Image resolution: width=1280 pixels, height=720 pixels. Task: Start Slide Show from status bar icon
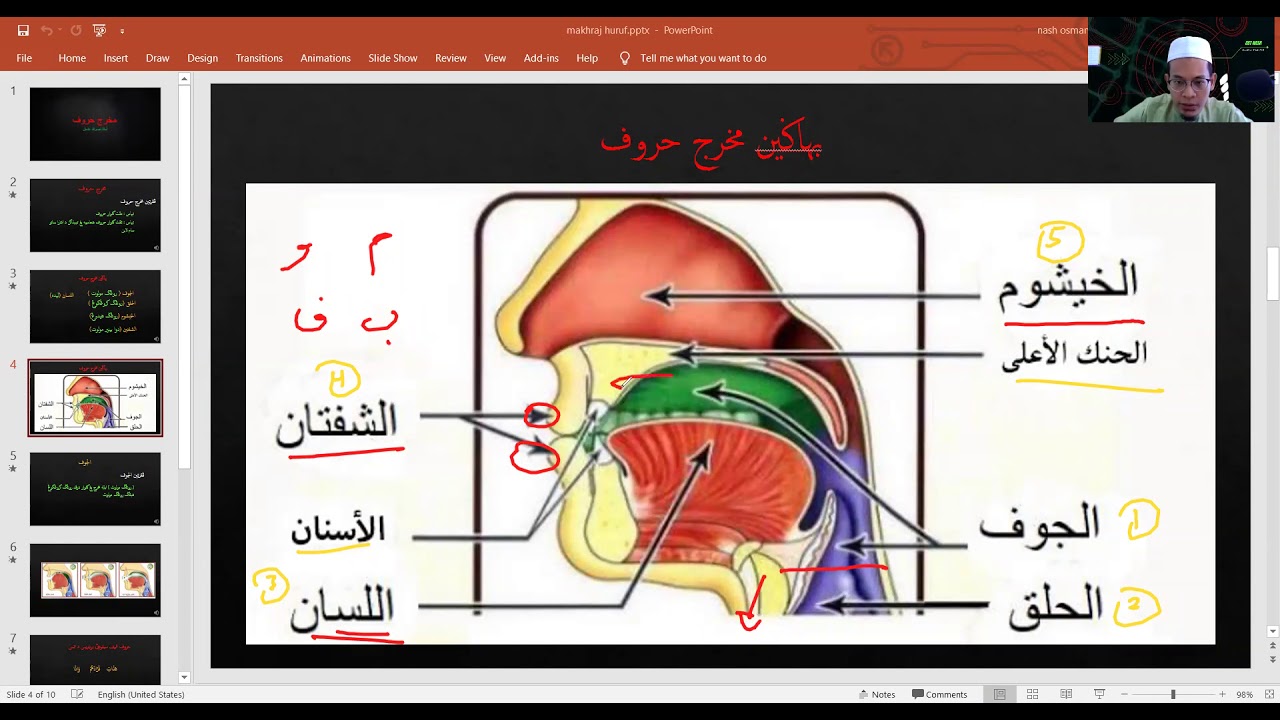coord(1099,694)
